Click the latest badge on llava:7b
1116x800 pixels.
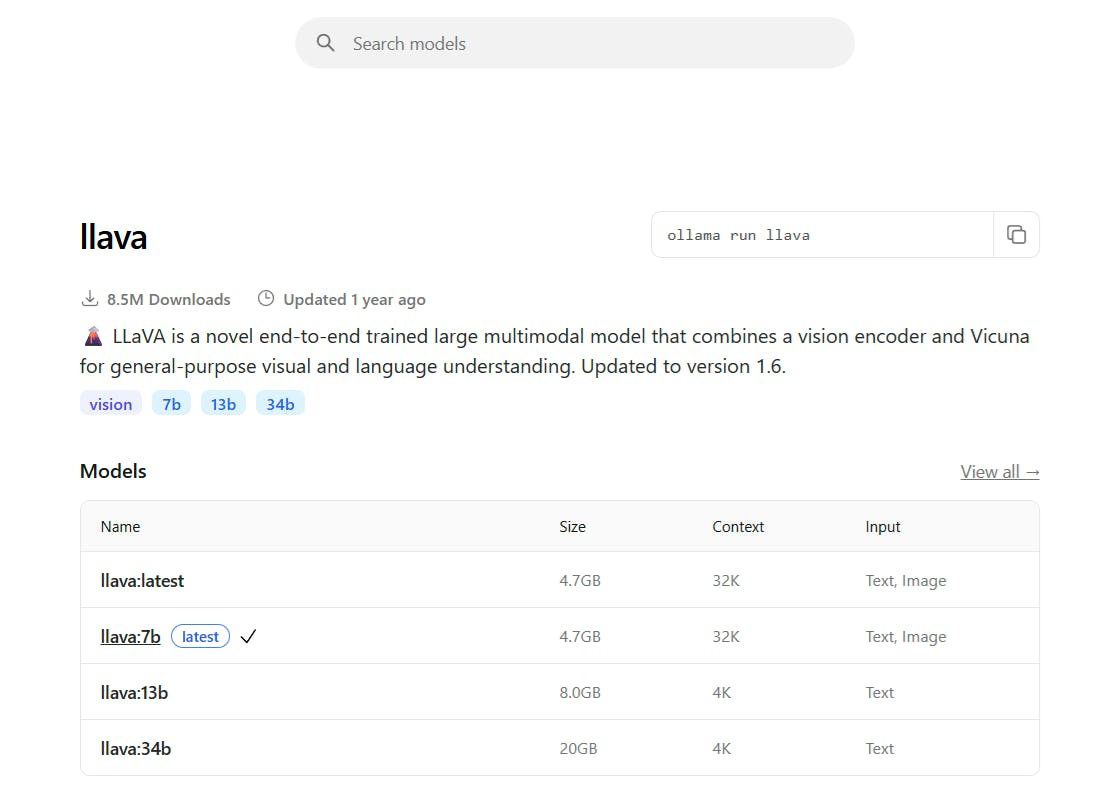point(200,637)
